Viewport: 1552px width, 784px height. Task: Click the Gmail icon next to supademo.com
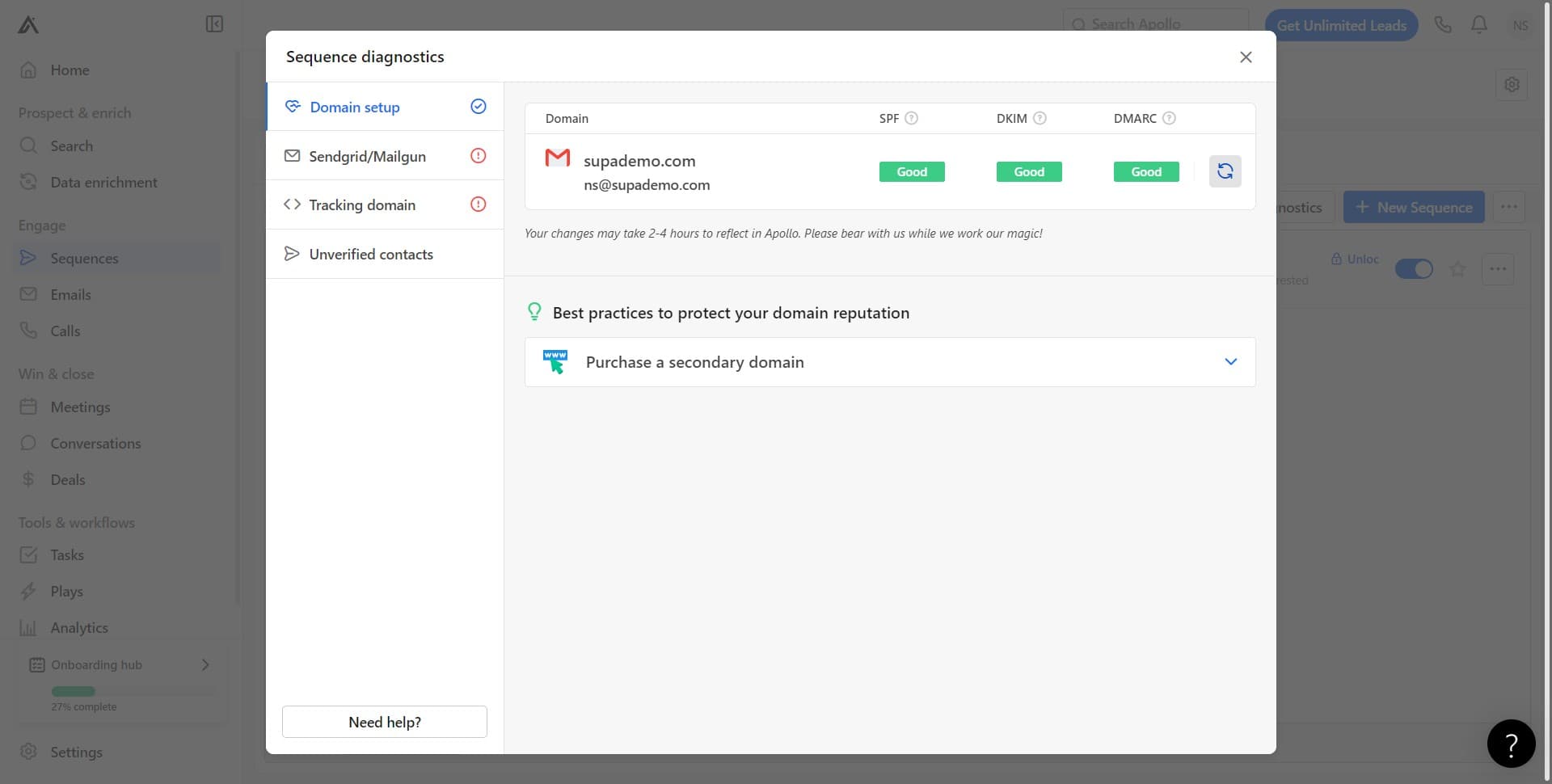click(557, 158)
